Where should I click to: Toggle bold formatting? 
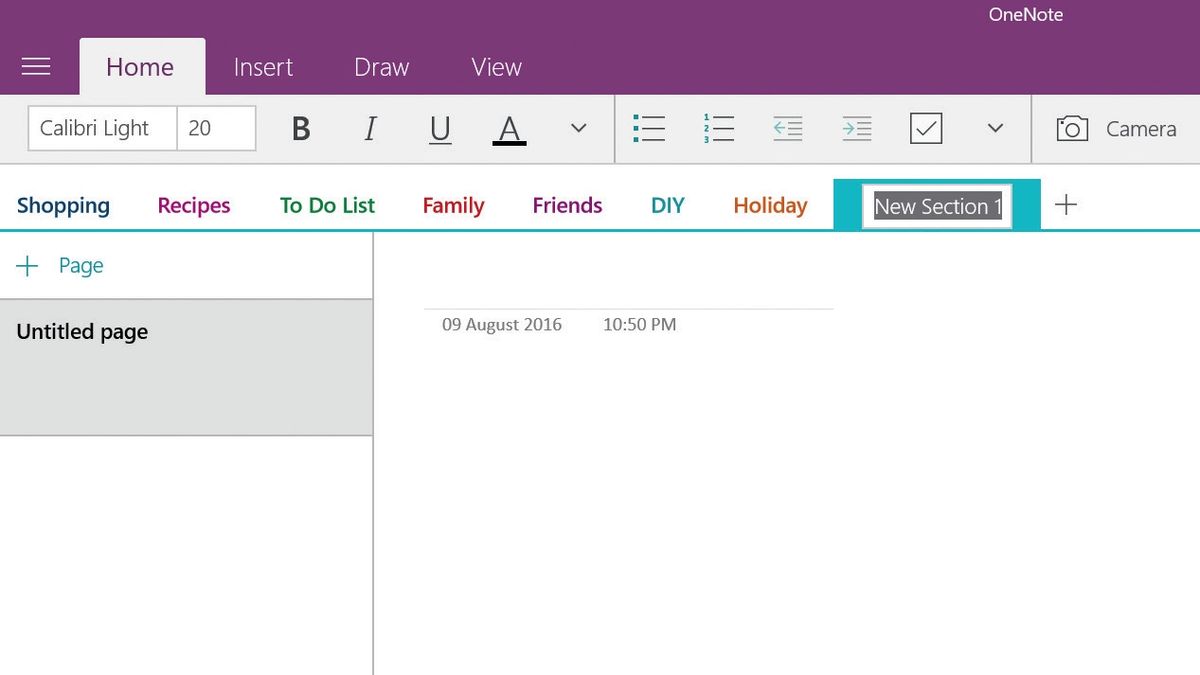[x=299, y=128]
